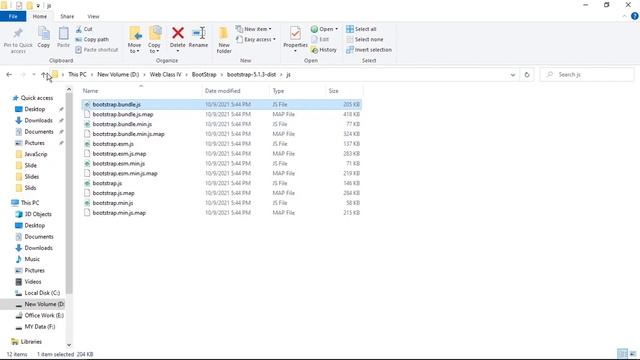Expand the Easy access dropdown
The image size is (640, 360).
[x=256, y=40]
